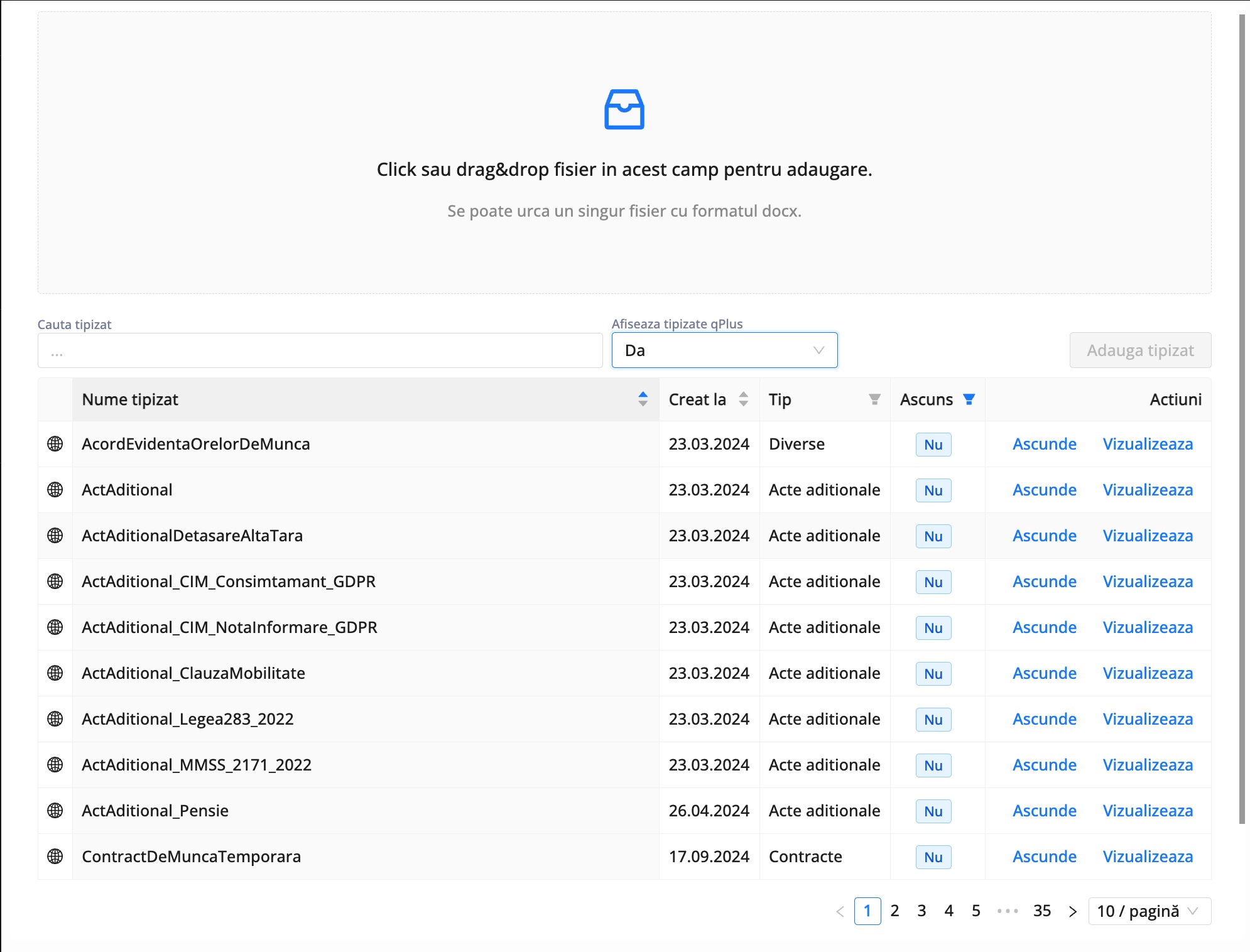This screenshot has width=1250, height=952.
Task: Go to page 5
Action: [976, 911]
